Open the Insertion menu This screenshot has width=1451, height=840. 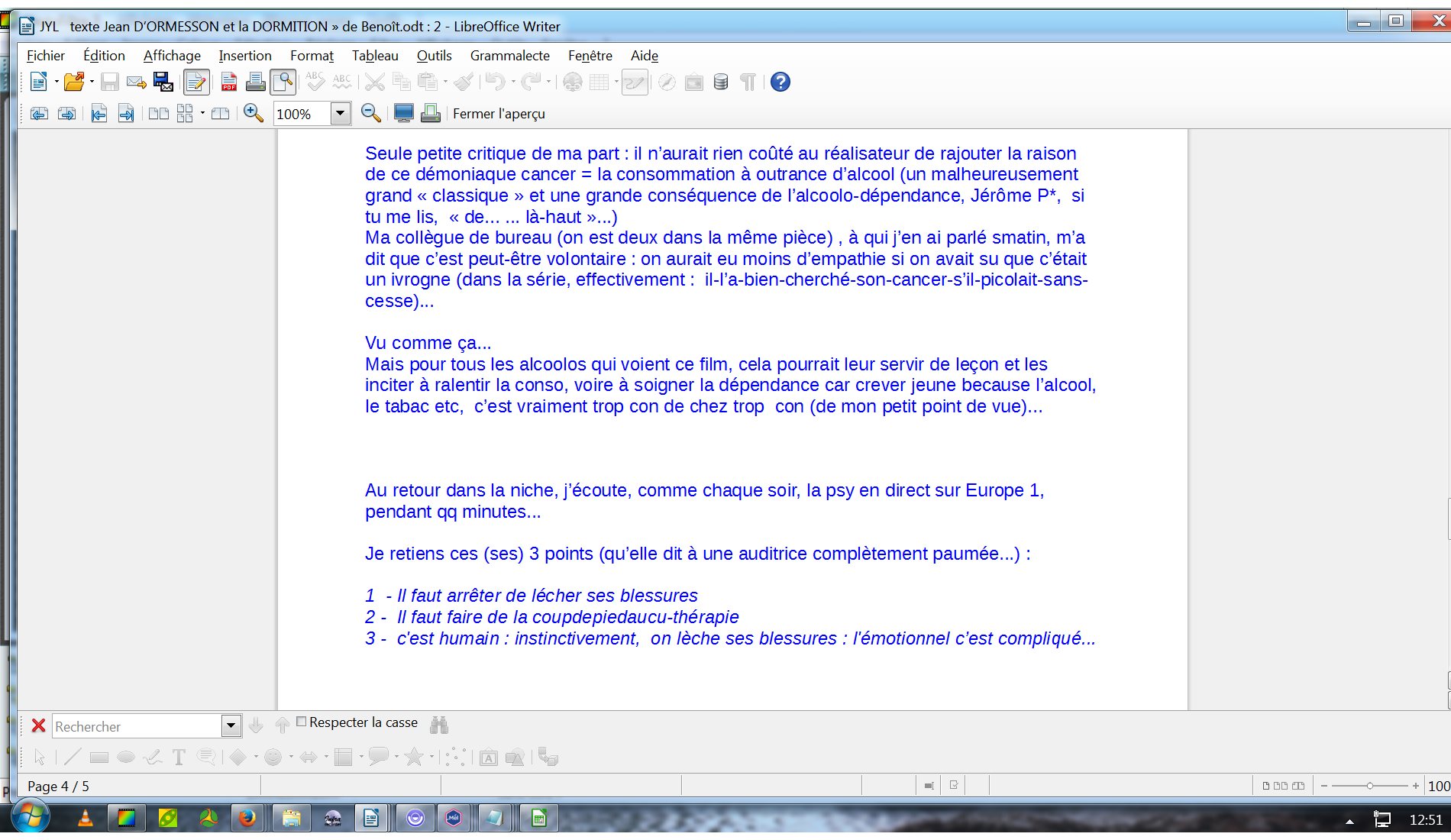pyautogui.click(x=245, y=56)
